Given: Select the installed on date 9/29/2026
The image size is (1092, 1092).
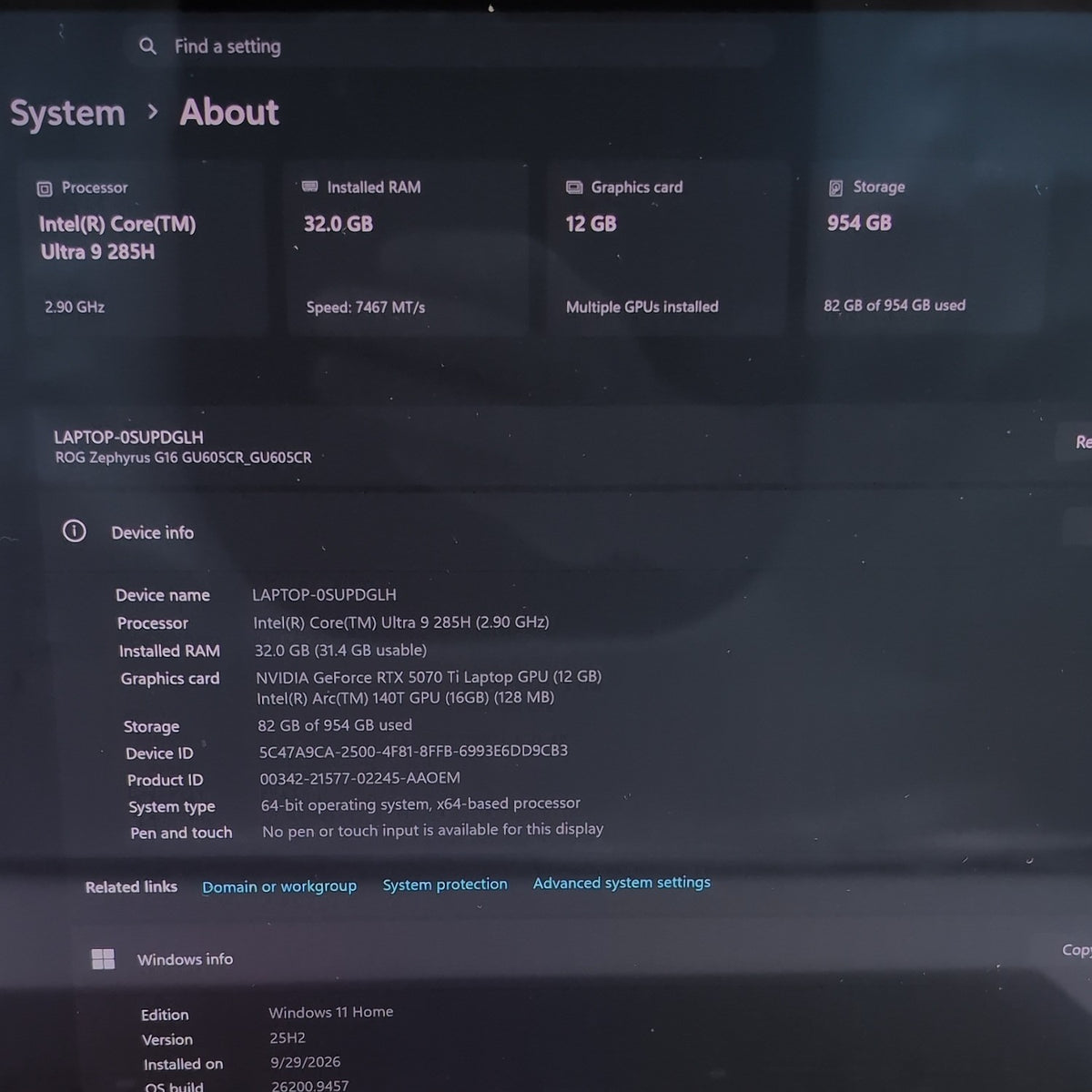Looking at the screenshot, I should pyautogui.click(x=306, y=1062).
